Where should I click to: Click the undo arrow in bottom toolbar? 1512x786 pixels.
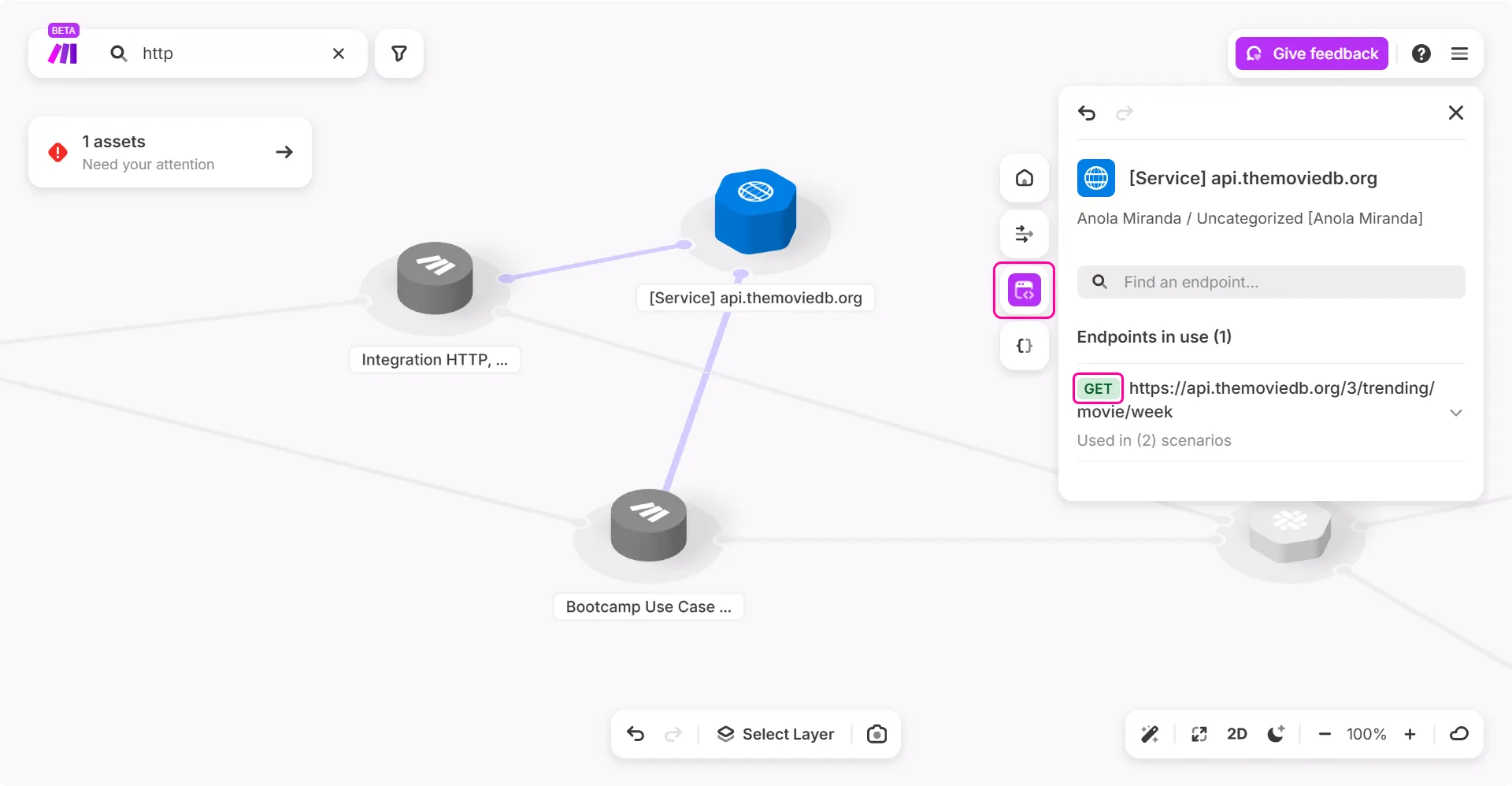[636, 734]
